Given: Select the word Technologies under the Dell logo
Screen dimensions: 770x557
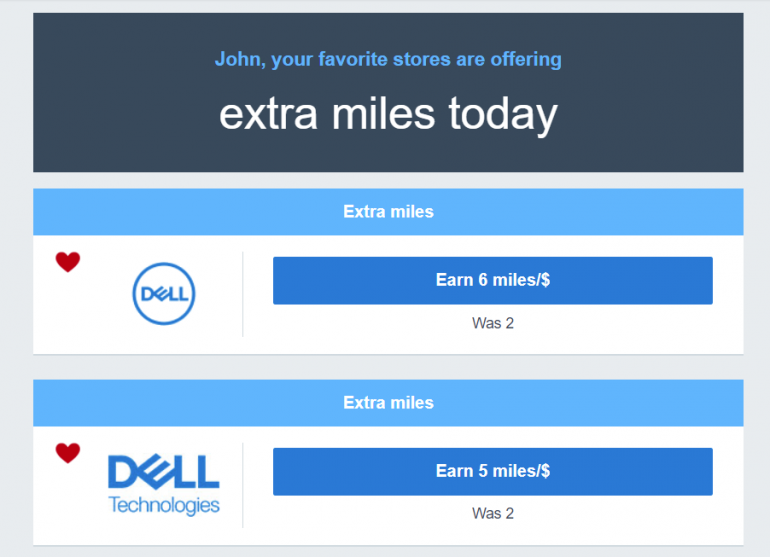Looking at the screenshot, I should point(163,503).
